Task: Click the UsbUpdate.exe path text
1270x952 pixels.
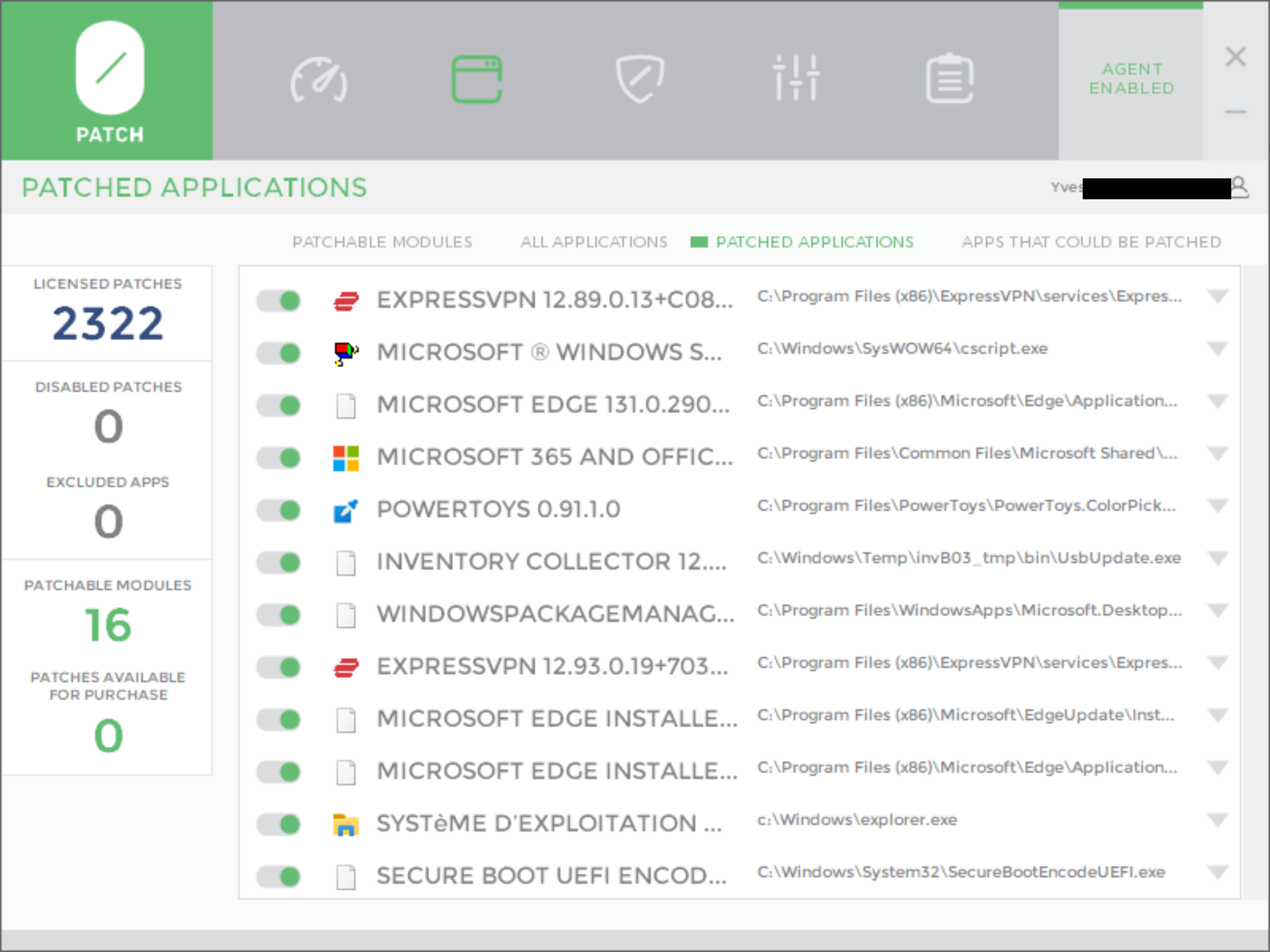Action: point(969,558)
